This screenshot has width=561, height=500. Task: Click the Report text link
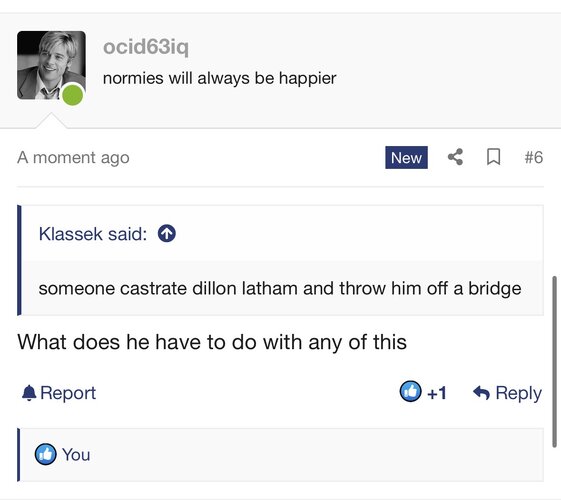68,393
